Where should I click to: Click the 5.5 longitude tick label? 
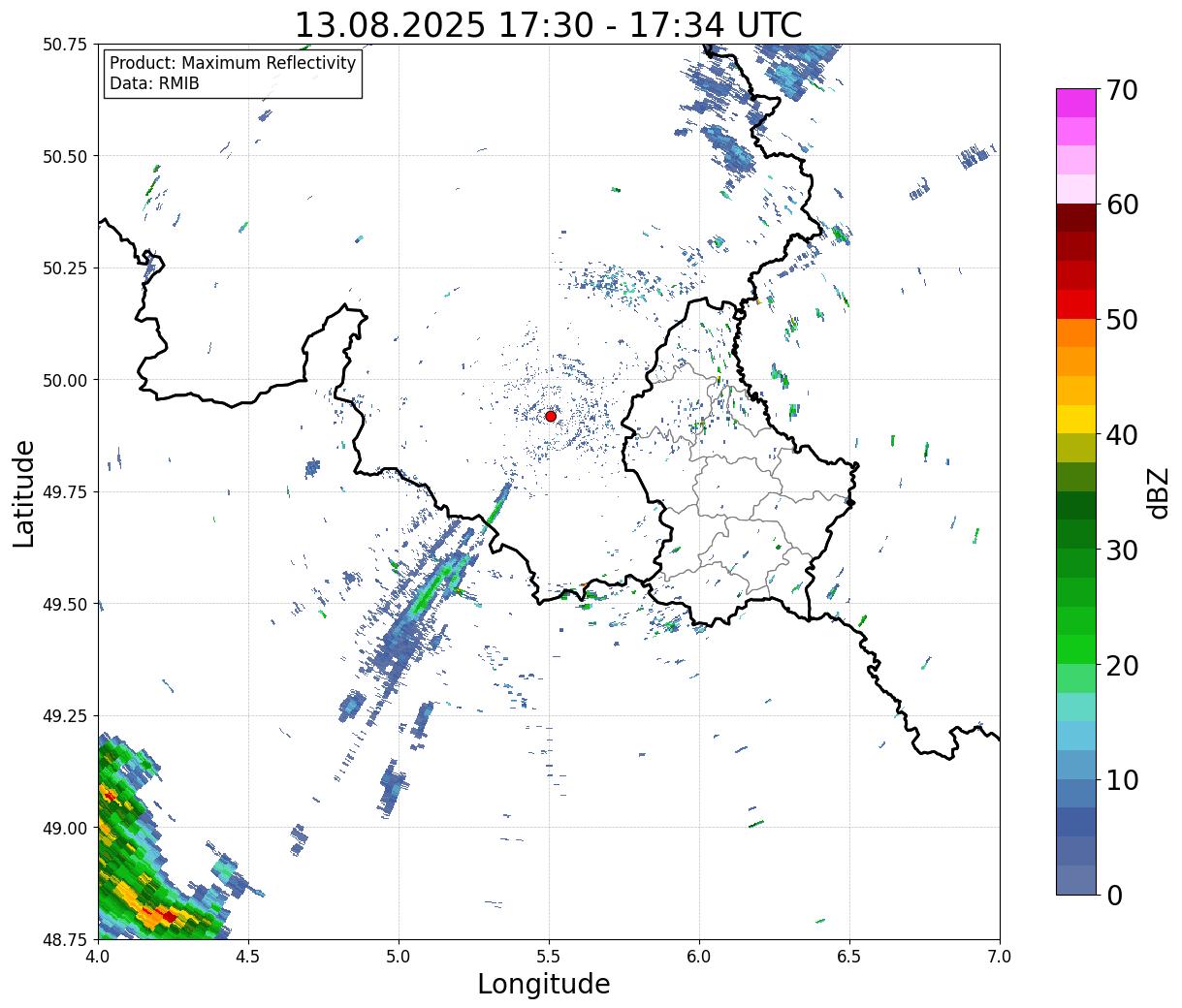(549, 956)
